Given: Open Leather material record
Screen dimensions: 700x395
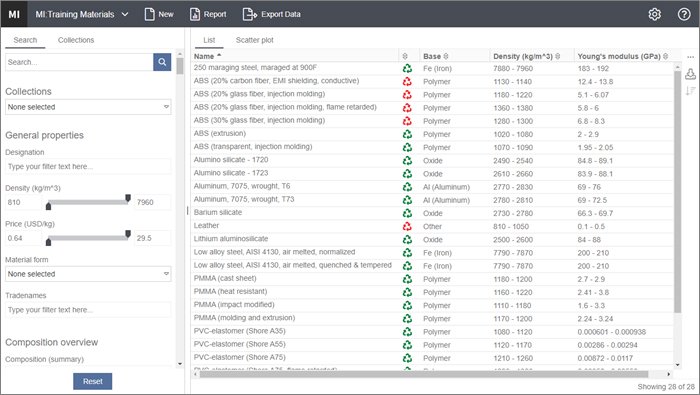Looking at the screenshot, I should (x=206, y=225).
